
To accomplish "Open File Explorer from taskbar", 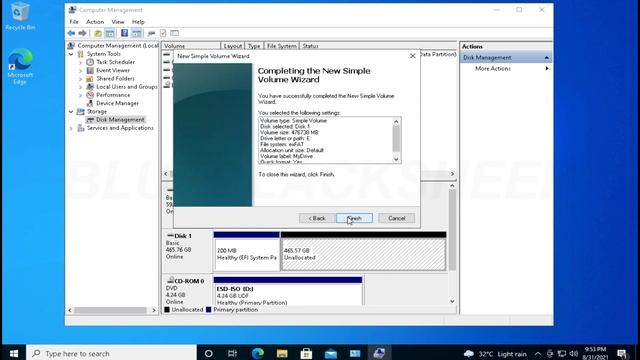I will [282, 353].
